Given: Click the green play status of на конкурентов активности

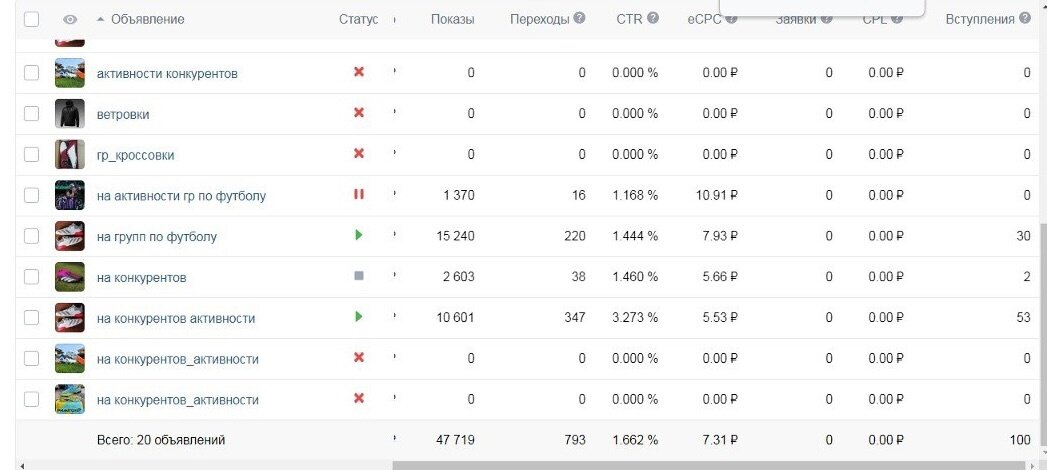Looking at the screenshot, I should coord(359,316).
